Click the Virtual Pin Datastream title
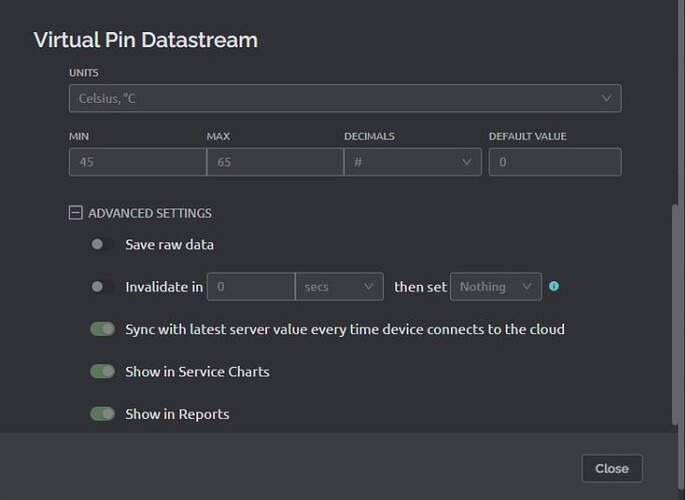 pyautogui.click(x=145, y=40)
